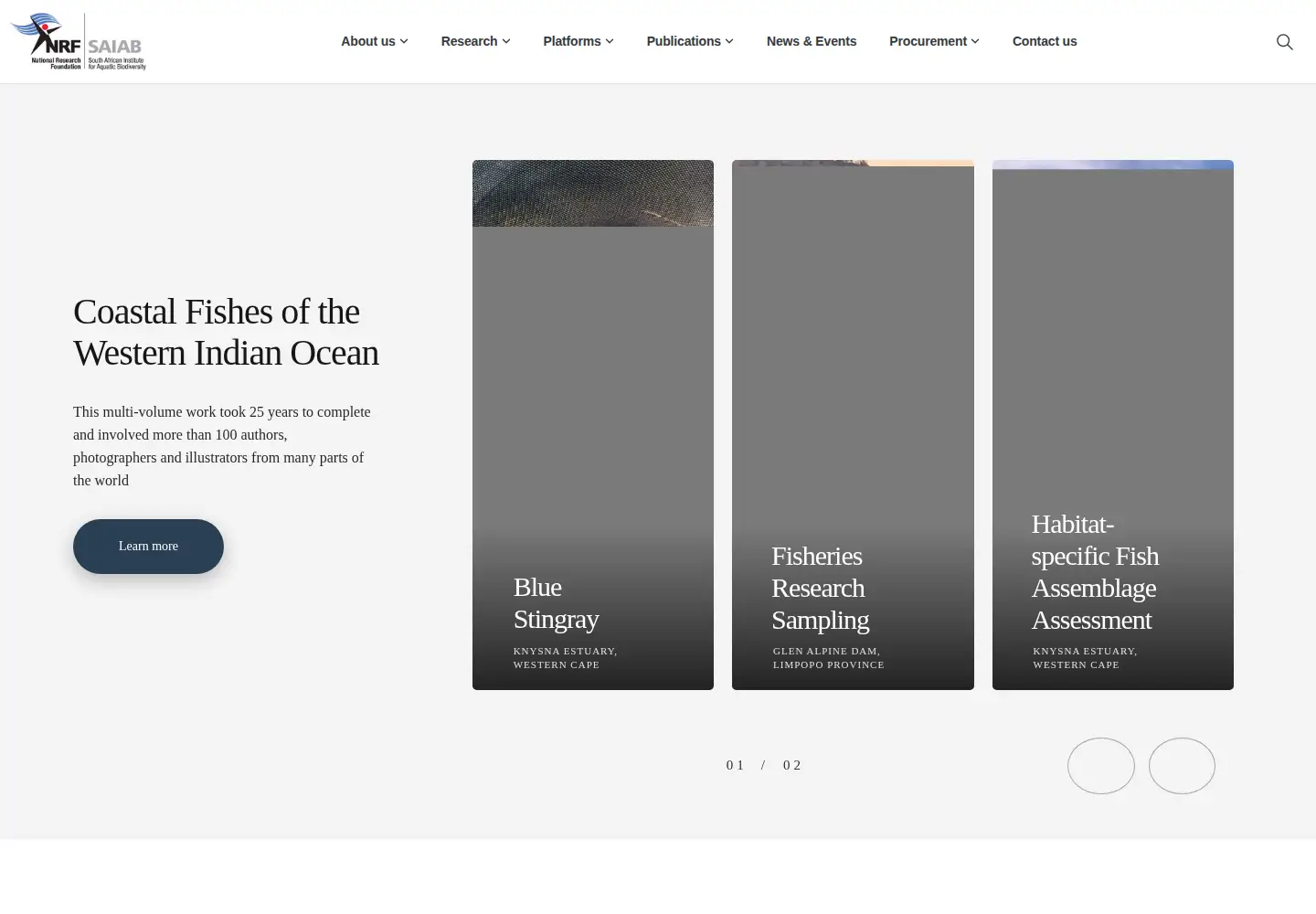Click the NRF SAIAB logo

point(79,41)
